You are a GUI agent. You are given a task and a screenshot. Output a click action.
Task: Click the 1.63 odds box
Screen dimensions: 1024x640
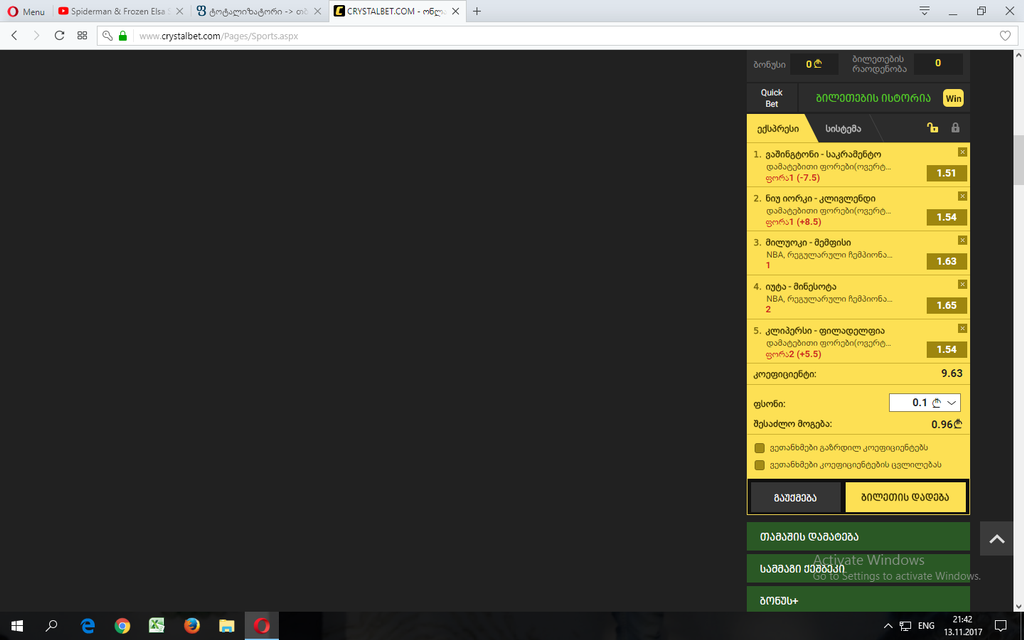click(946, 261)
